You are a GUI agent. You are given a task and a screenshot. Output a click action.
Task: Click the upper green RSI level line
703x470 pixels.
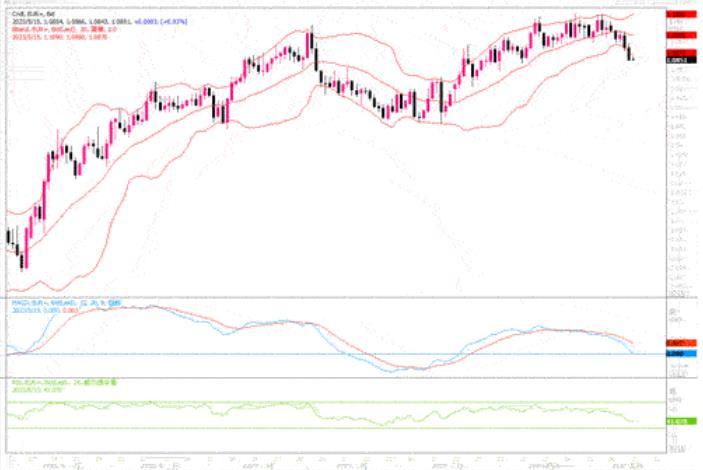(x=300, y=402)
